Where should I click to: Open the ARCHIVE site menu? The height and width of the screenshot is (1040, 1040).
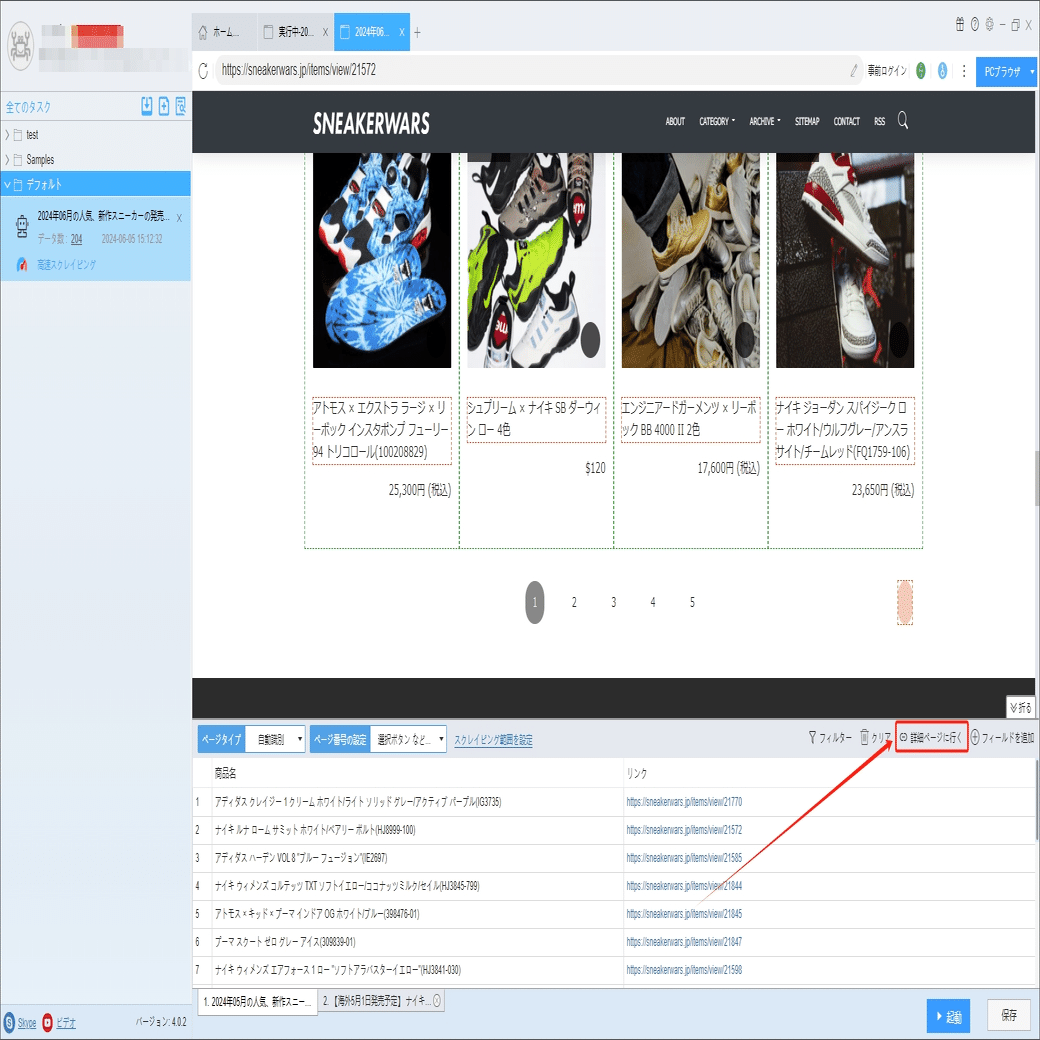pyautogui.click(x=765, y=121)
